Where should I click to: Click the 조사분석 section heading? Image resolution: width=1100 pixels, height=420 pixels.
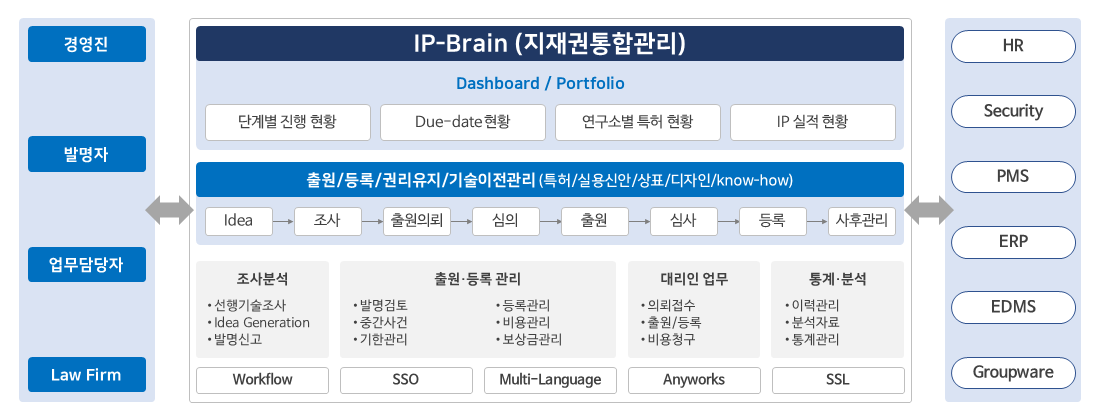pos(262,278)
